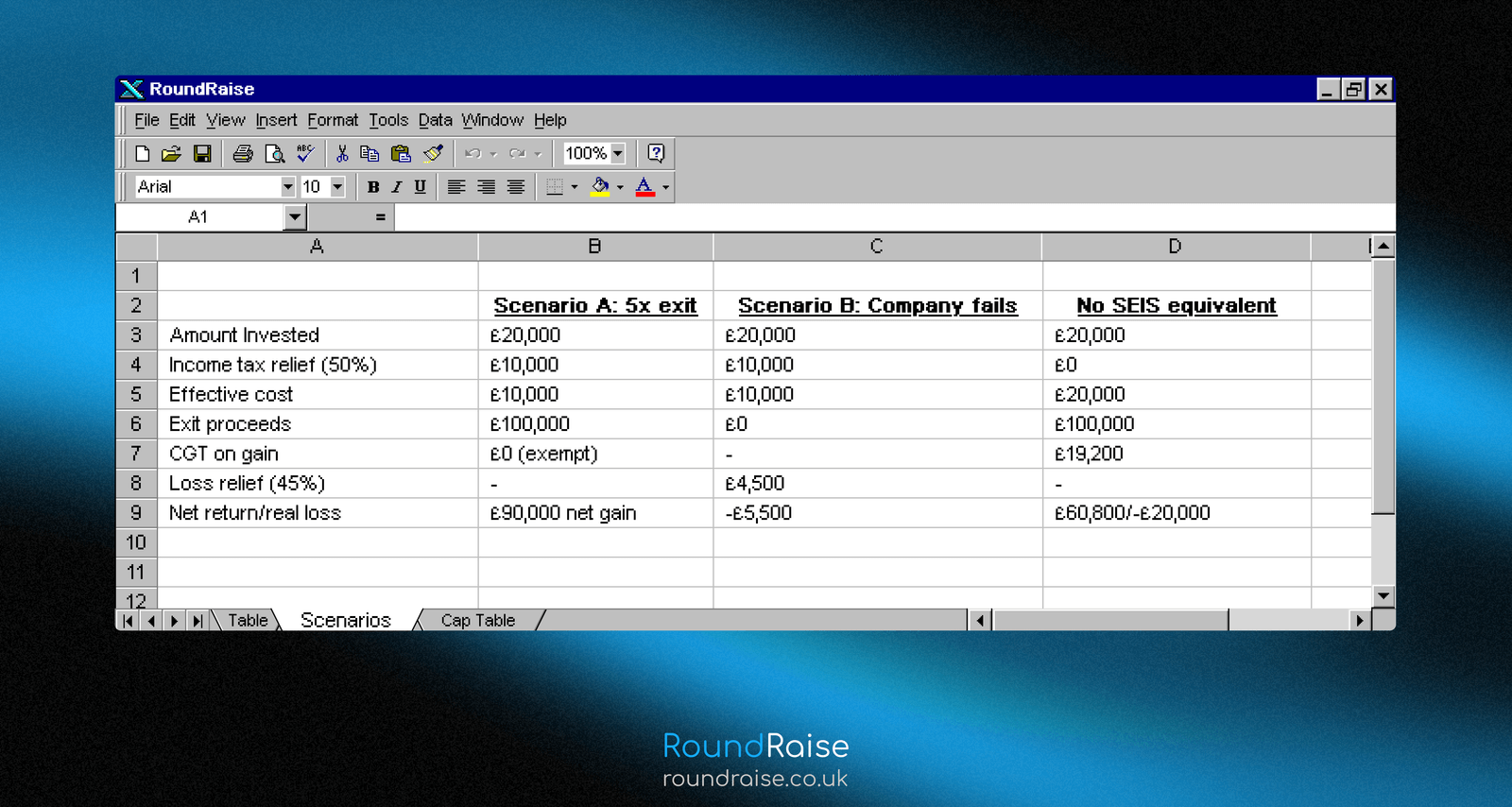Viewport: 1512px width, 807px height.
Task: Apply the red font color A
Action: coord(644,187)
